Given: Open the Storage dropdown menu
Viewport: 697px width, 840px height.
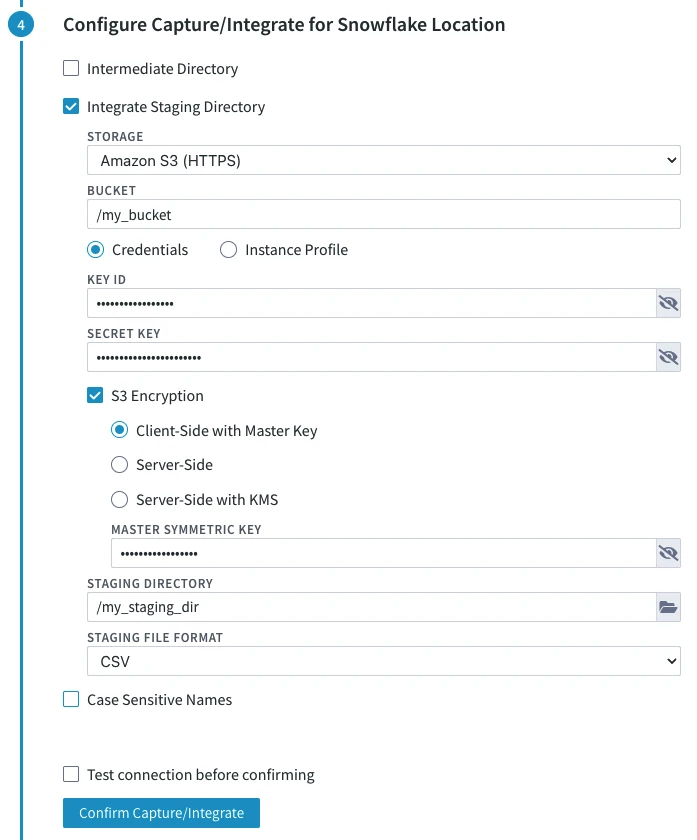Looking at the screenshot, I should click(x=384, y=160).
